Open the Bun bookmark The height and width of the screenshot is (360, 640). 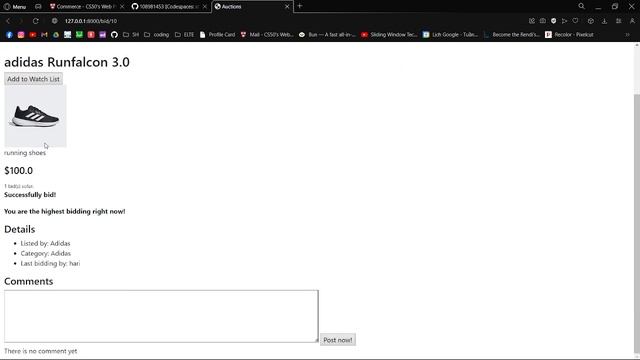(x=327, y=35)
